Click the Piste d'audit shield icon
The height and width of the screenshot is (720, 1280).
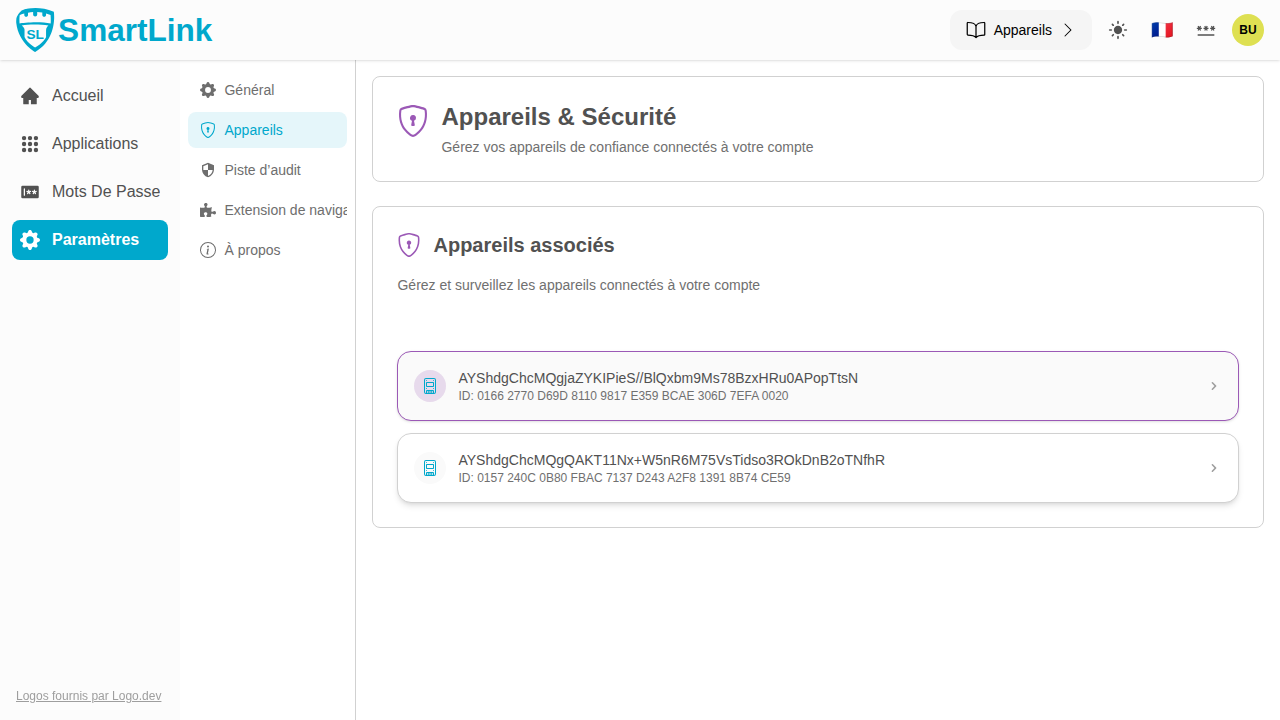point(207,170)
